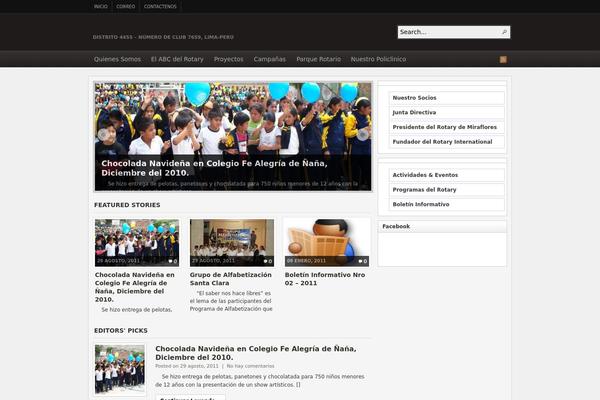Open Quienes Somos menu
The height and width of the screenshot is (400, 600).
pyautogui.click(x=117, y=59)
